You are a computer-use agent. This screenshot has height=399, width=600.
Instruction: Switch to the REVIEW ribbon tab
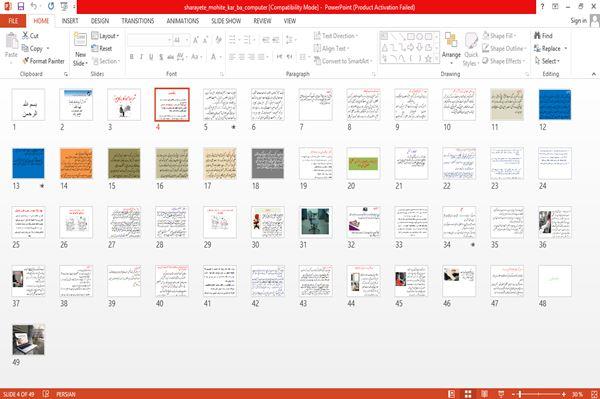(x=262, y=21)
